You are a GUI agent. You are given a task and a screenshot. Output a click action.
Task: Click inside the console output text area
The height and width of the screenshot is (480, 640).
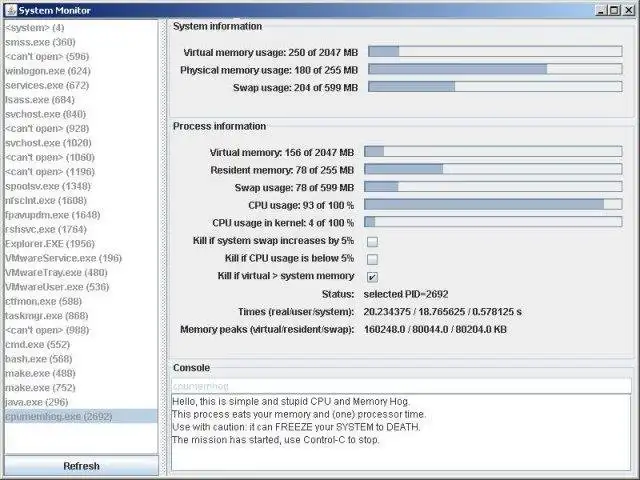401,433
